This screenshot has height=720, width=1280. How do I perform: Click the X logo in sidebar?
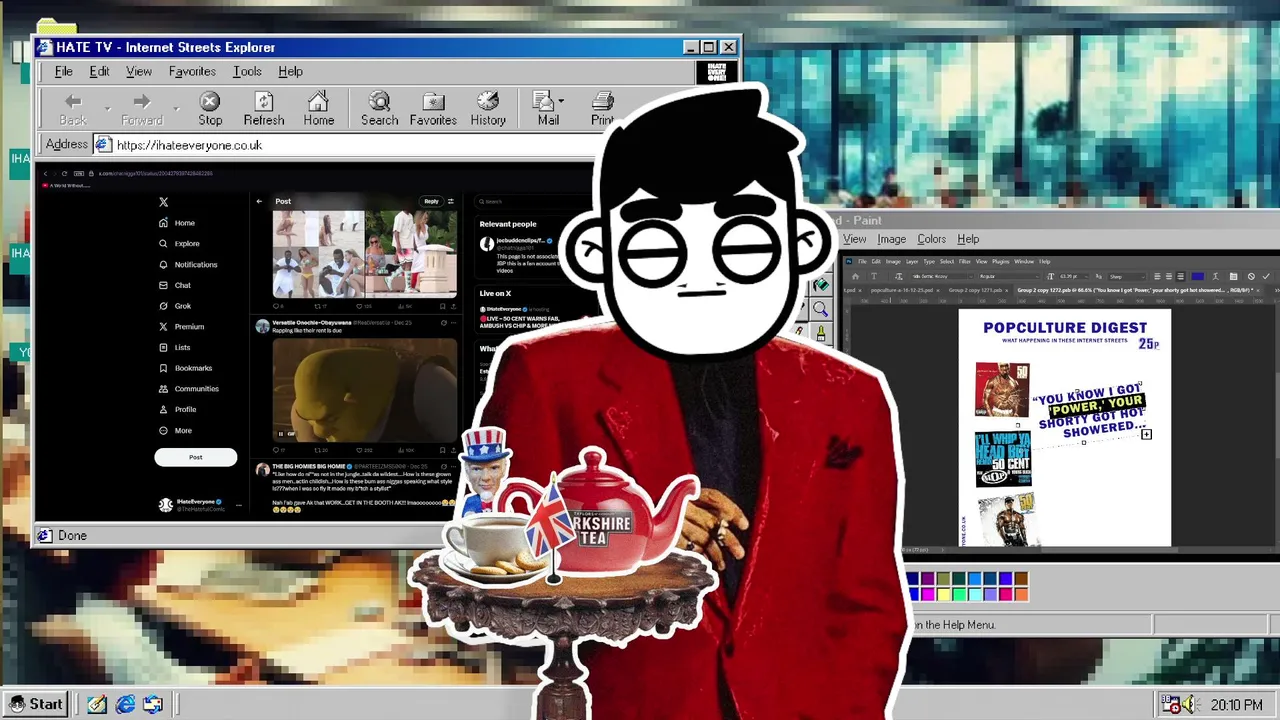pos(164,202)
